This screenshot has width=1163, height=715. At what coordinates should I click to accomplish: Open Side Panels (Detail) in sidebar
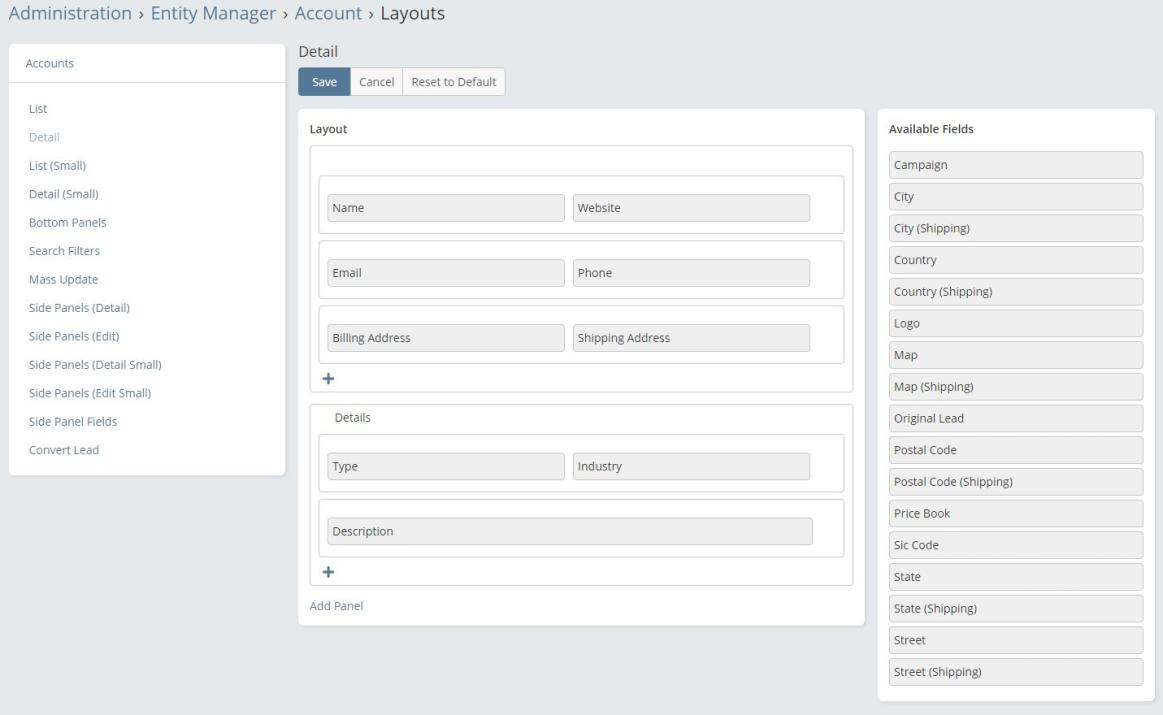pyautogui.click(x=79, y=308)
